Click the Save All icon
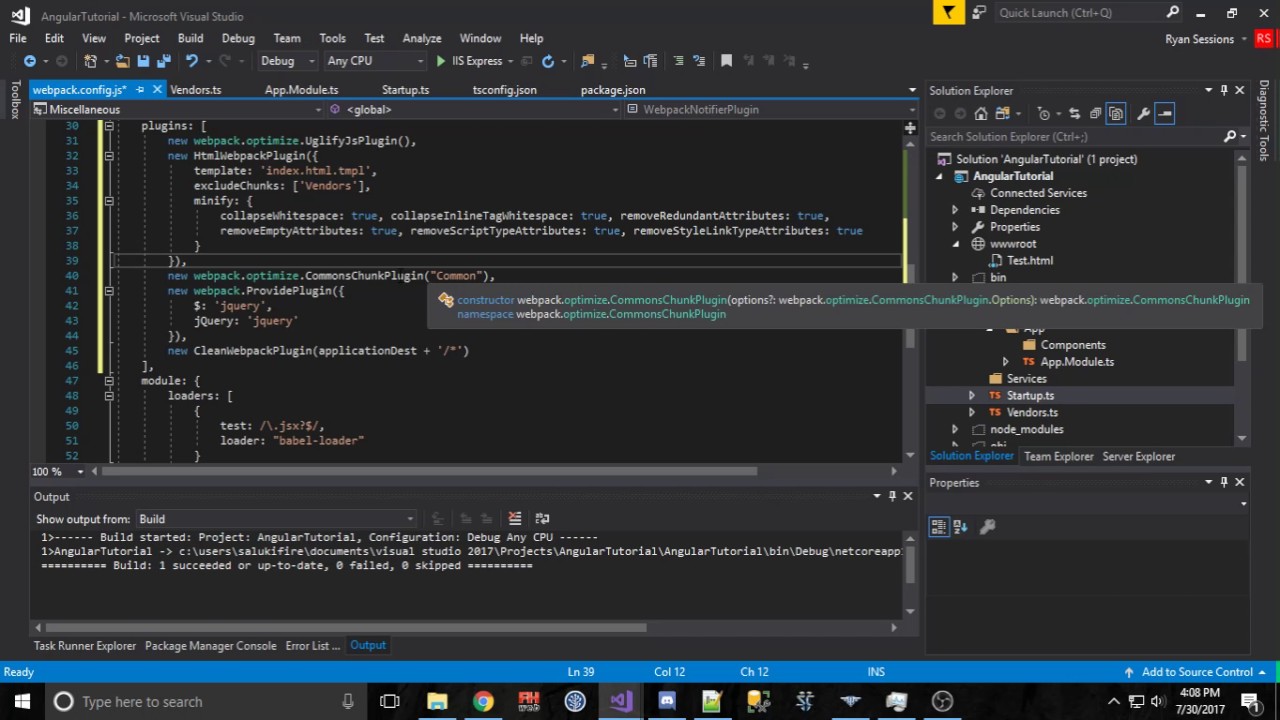Viewport: 1280px width, 720px height. click(x=162, y=61)
